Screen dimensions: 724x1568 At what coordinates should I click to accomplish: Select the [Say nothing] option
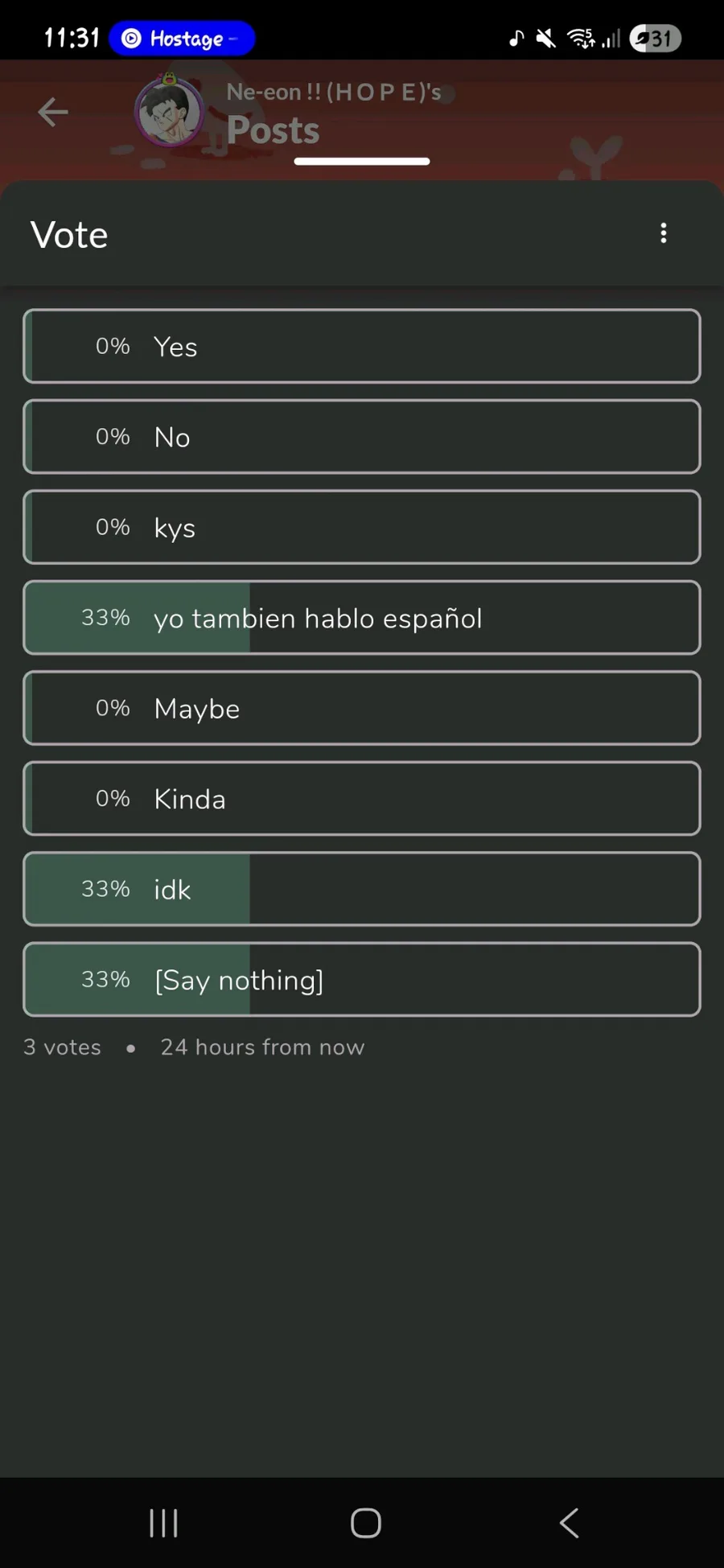click(x=362, y=980)
